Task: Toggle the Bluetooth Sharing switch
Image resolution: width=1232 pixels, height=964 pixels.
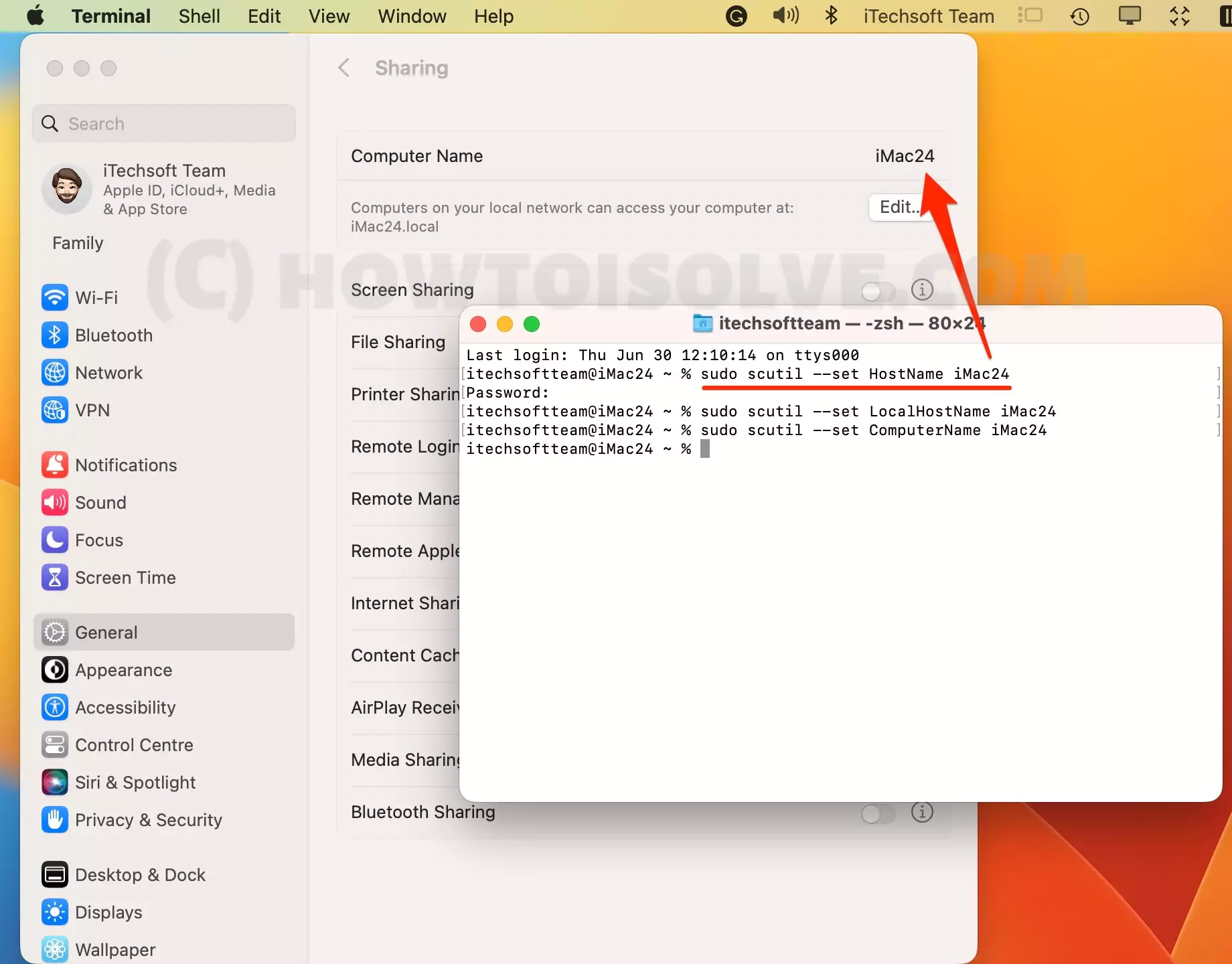Action: click(x=878, y=813)
